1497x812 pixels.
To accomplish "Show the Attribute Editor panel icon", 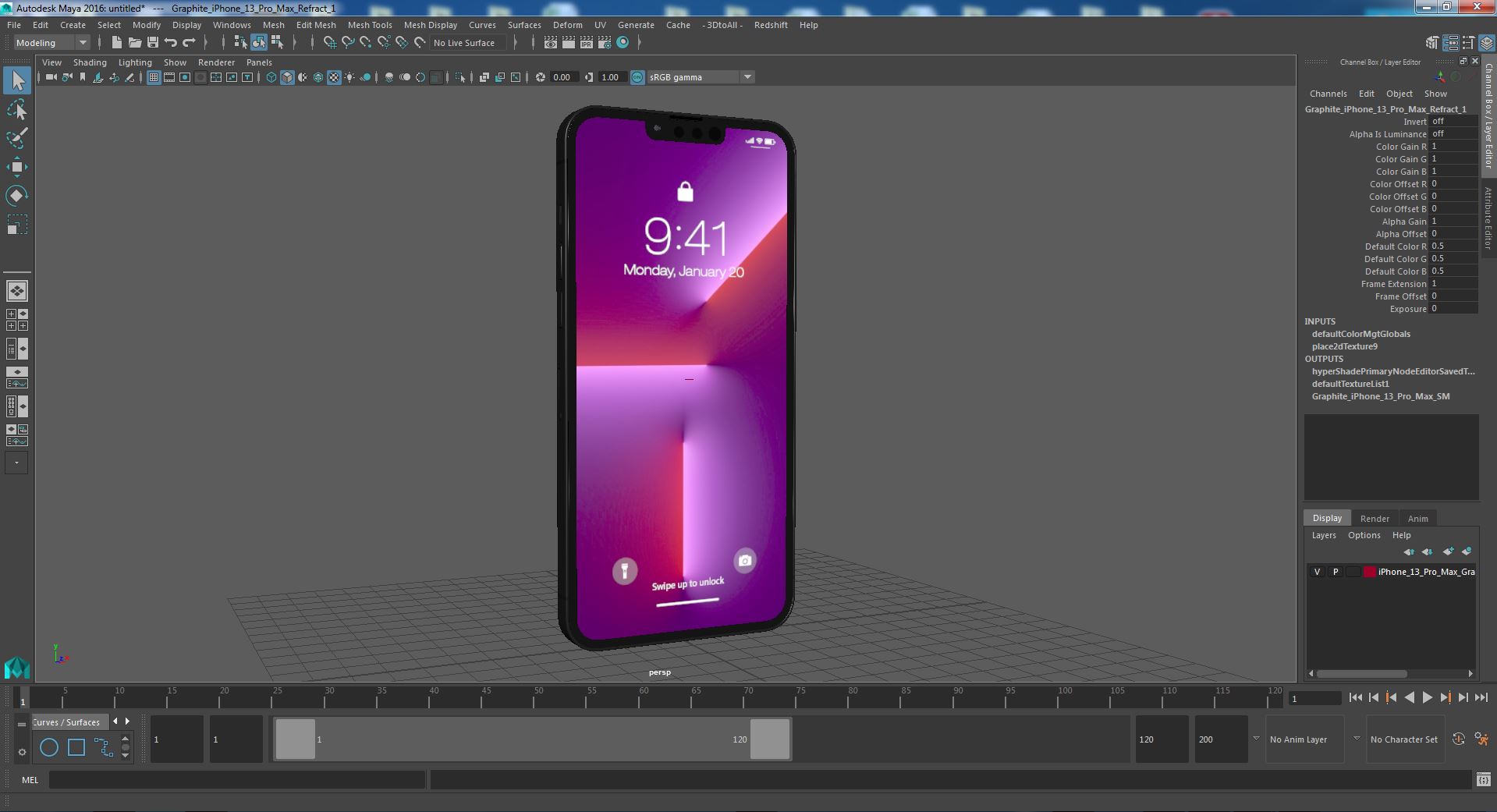I will 1451,43.
